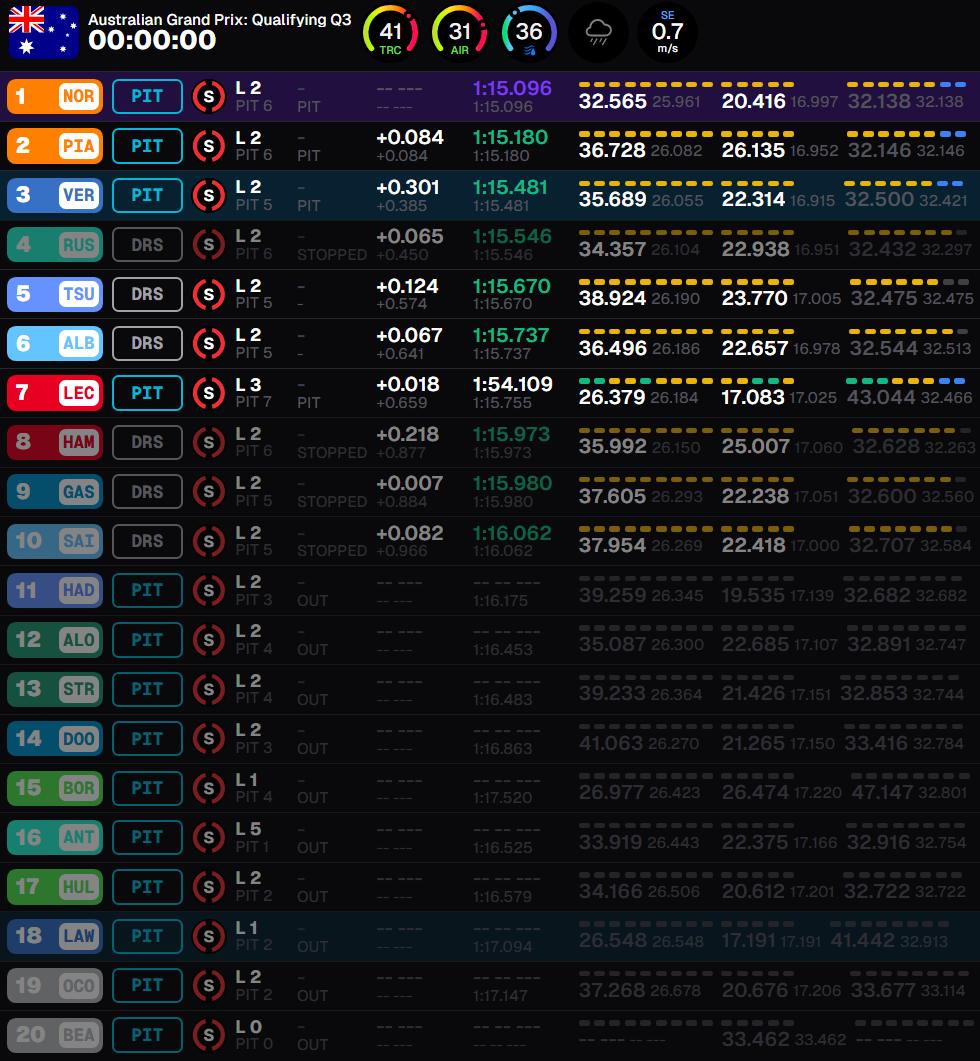
Task: Click the soft tyre icon for ANT
Action: point(208,838)
